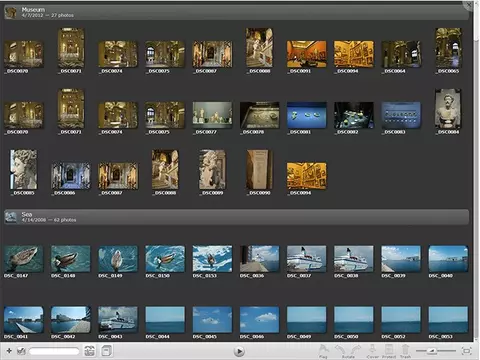The width and height of the screenshot is (480, 360).
Task: Click the Cover icon in the toolbar
Action: 372,351
